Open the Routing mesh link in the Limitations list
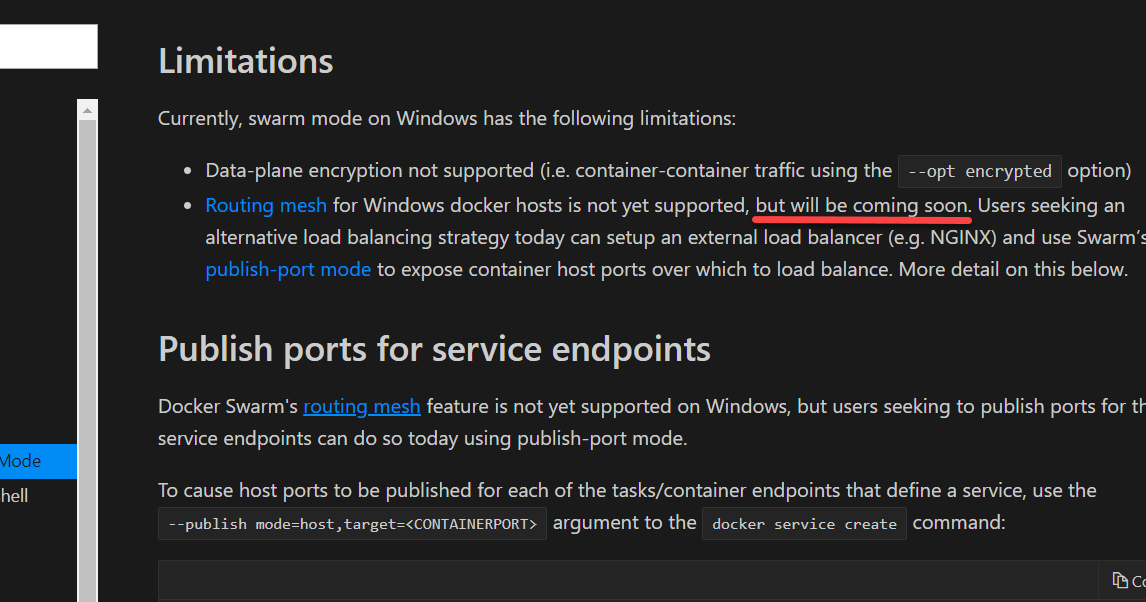 click(x=266, y=205)
